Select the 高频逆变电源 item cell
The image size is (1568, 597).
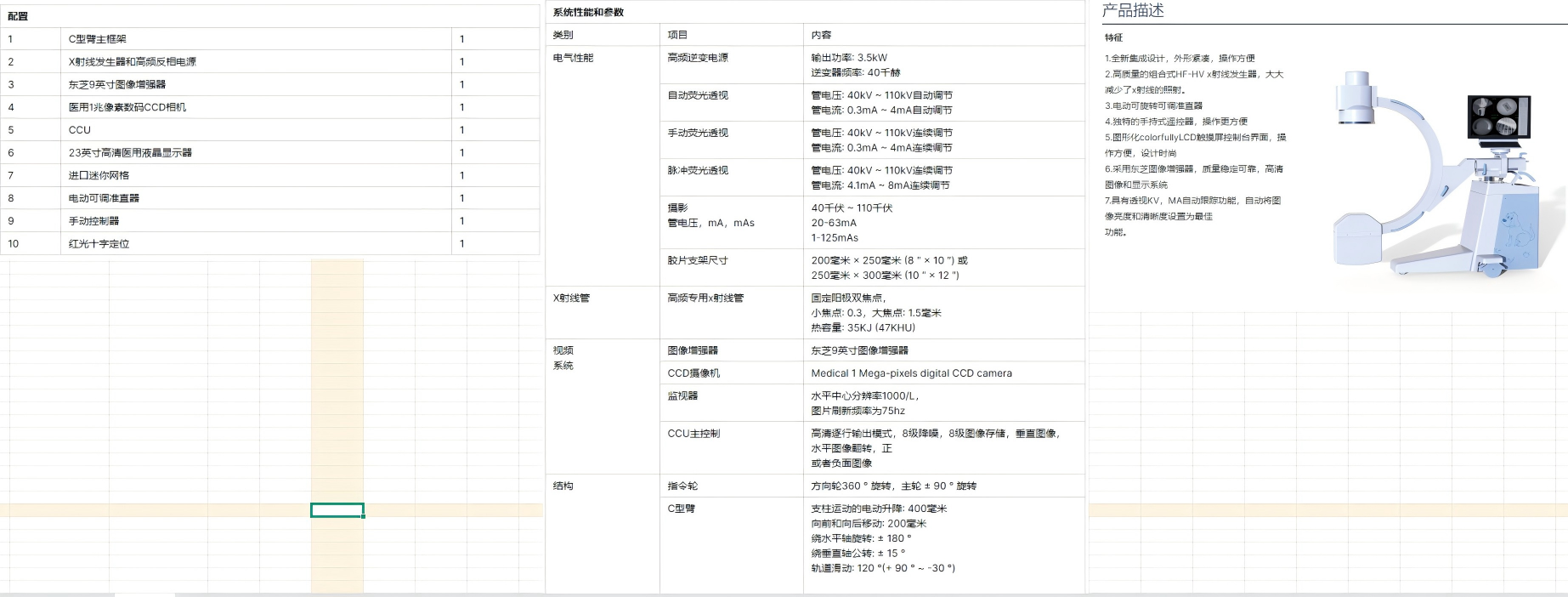click(698, 58)
